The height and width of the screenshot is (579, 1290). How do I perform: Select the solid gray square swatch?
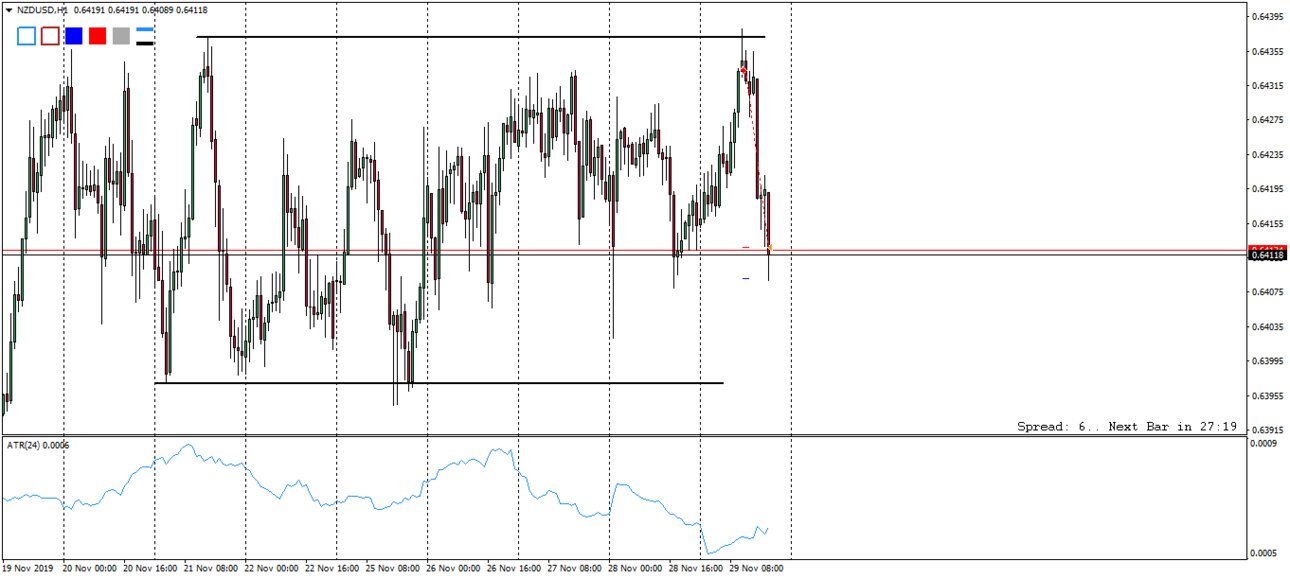click(x=121, y=36)
